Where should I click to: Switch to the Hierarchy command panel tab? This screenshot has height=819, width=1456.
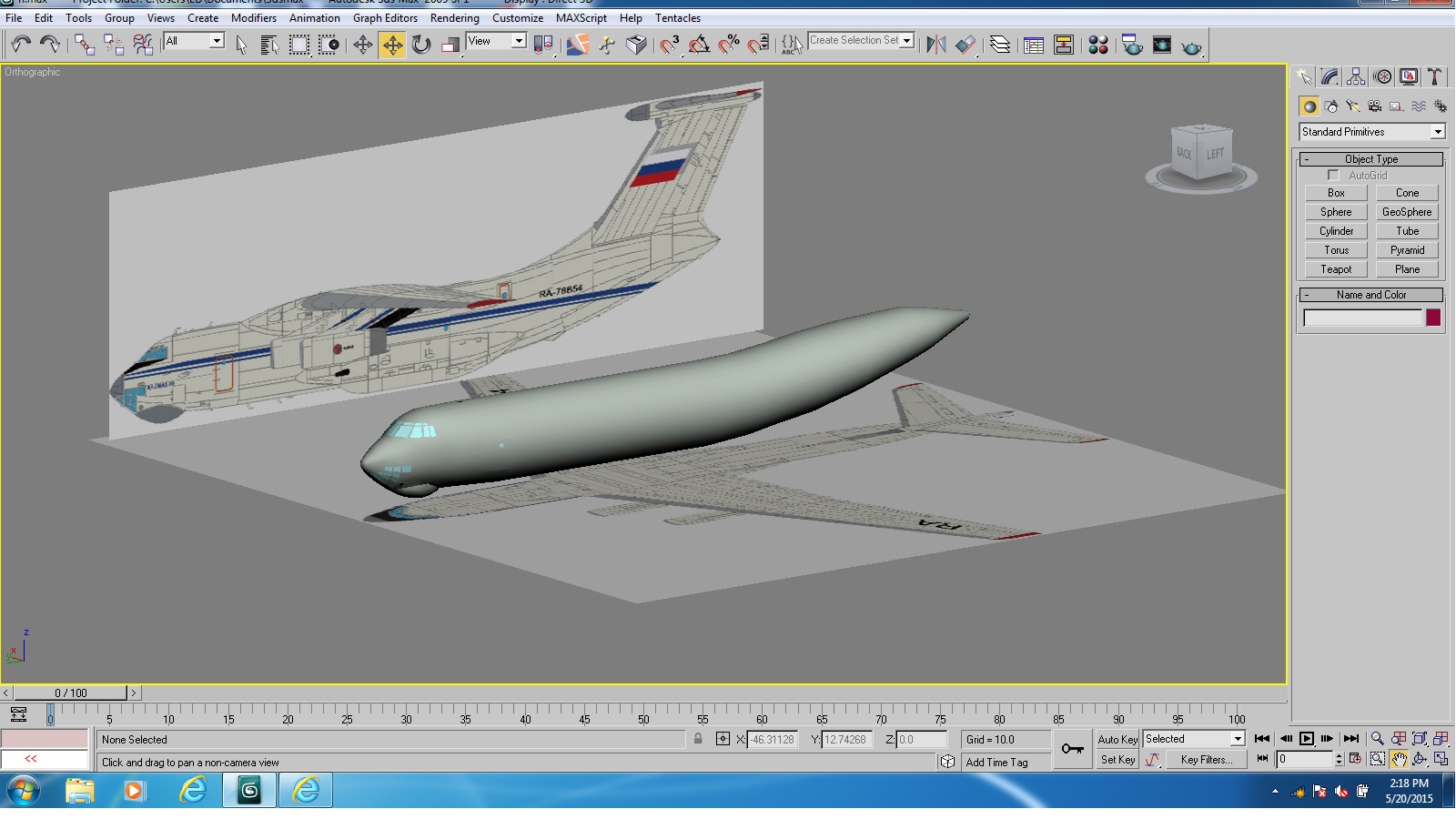(1356, 76)
